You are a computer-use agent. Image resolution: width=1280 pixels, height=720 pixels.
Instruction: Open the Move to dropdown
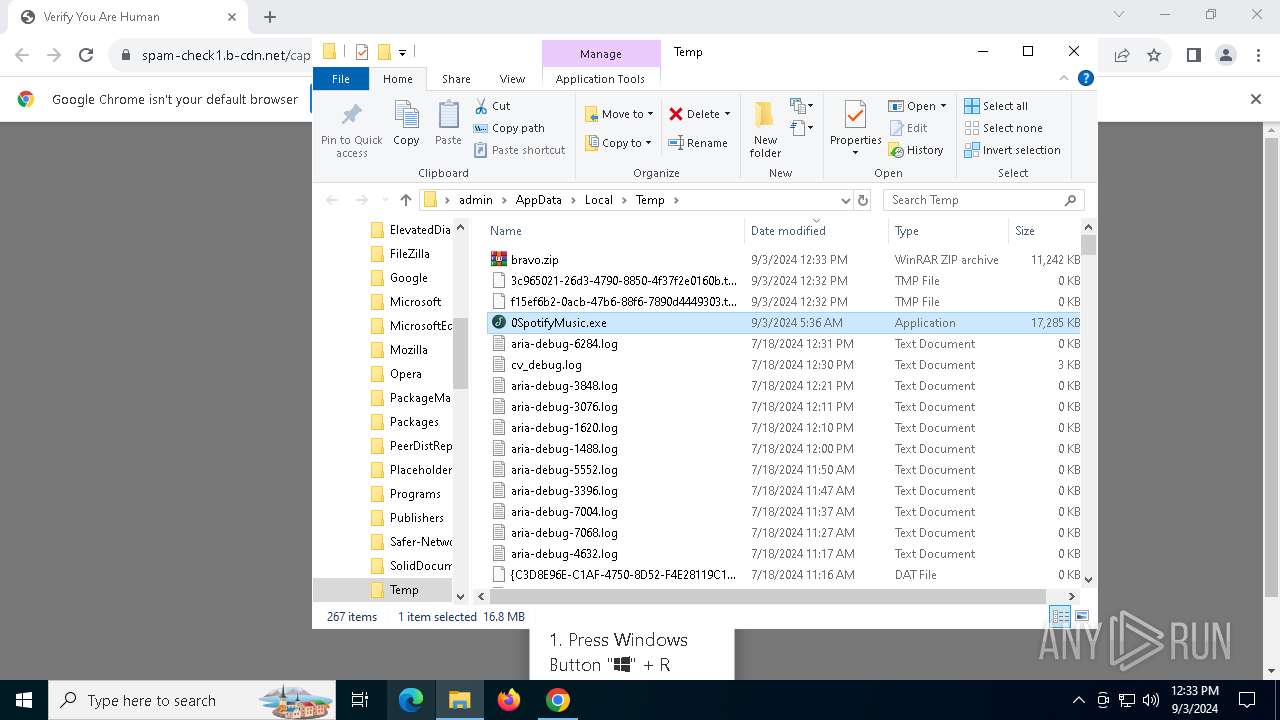click(619, 114)
